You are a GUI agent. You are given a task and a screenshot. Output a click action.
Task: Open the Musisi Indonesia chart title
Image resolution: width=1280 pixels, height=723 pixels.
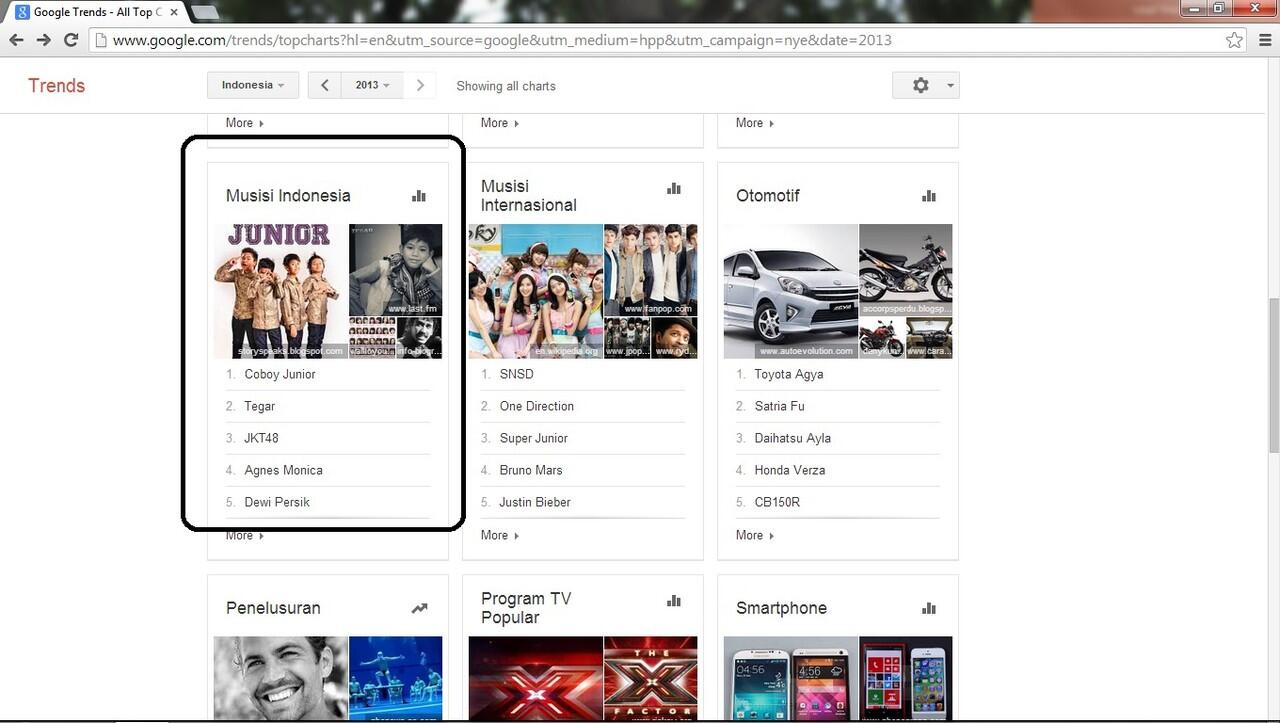click(x=288, y=196)
